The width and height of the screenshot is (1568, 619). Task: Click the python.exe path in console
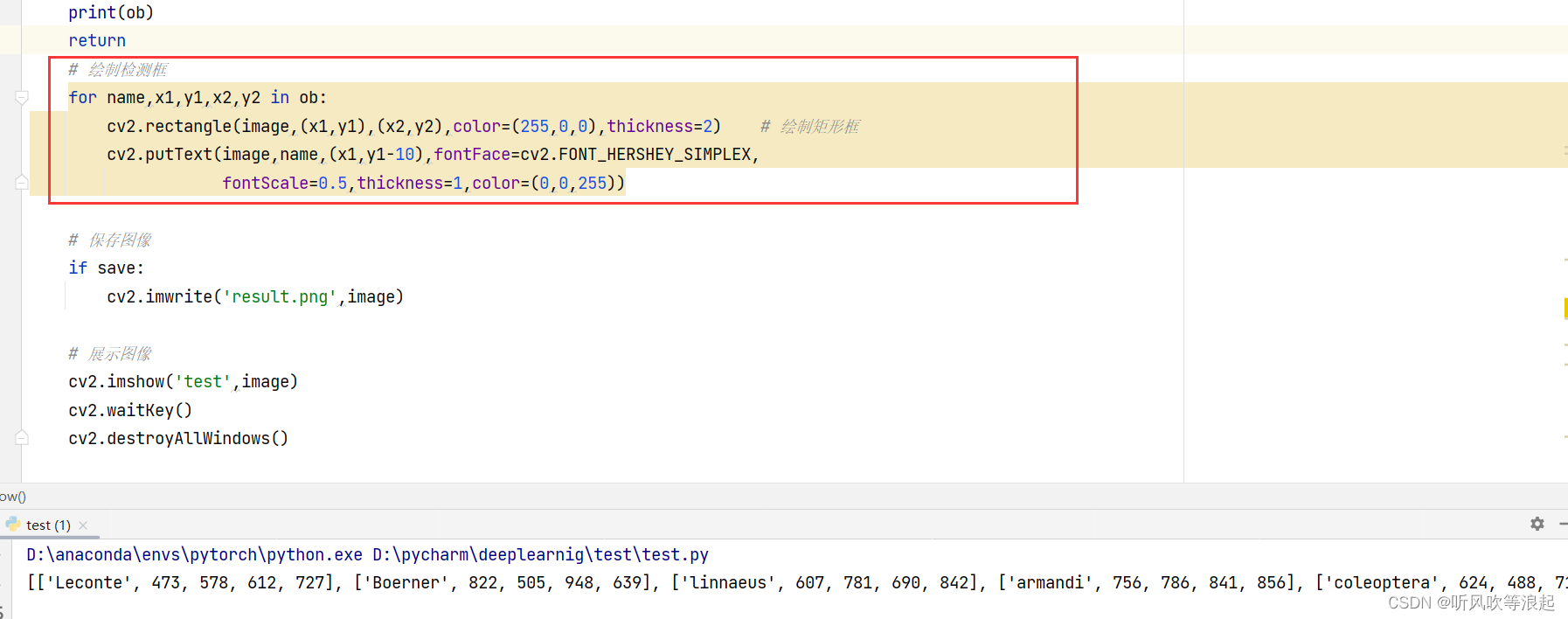(x=194, y=554)
